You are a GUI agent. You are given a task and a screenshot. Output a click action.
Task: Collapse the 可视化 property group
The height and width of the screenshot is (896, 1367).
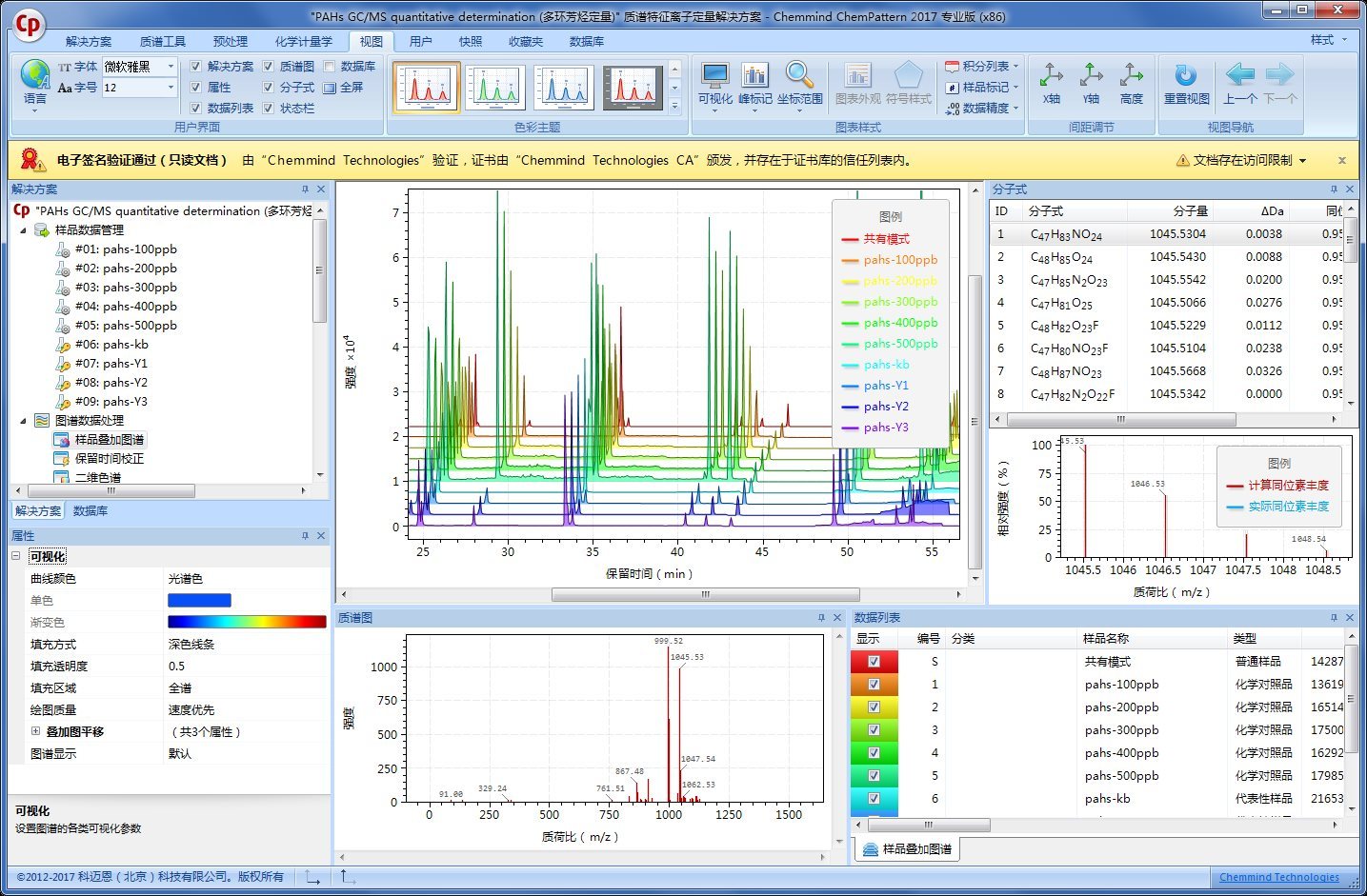click(16, 556)
